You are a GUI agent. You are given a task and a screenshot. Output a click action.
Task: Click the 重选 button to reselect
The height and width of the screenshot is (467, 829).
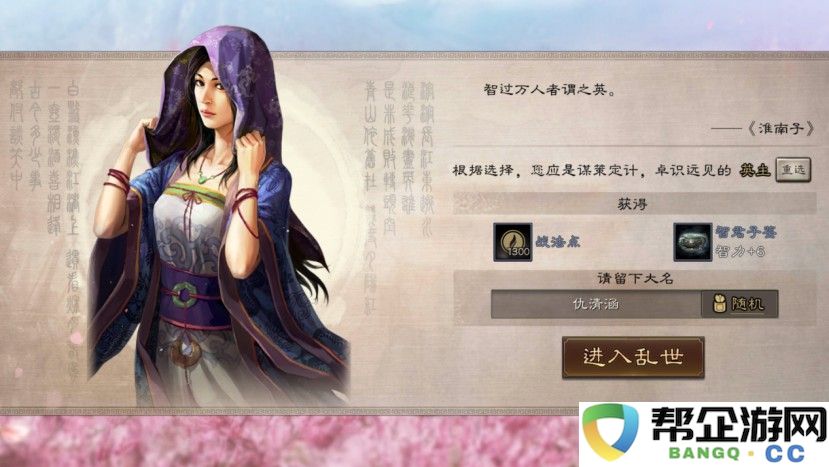[x=793, y=170]
